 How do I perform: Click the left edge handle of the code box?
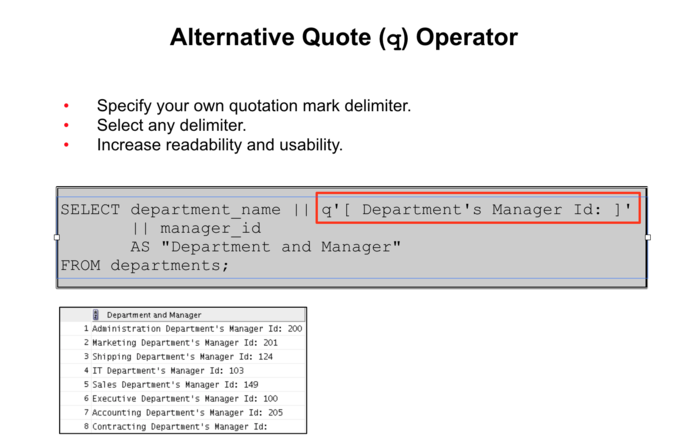click(57, 237)
